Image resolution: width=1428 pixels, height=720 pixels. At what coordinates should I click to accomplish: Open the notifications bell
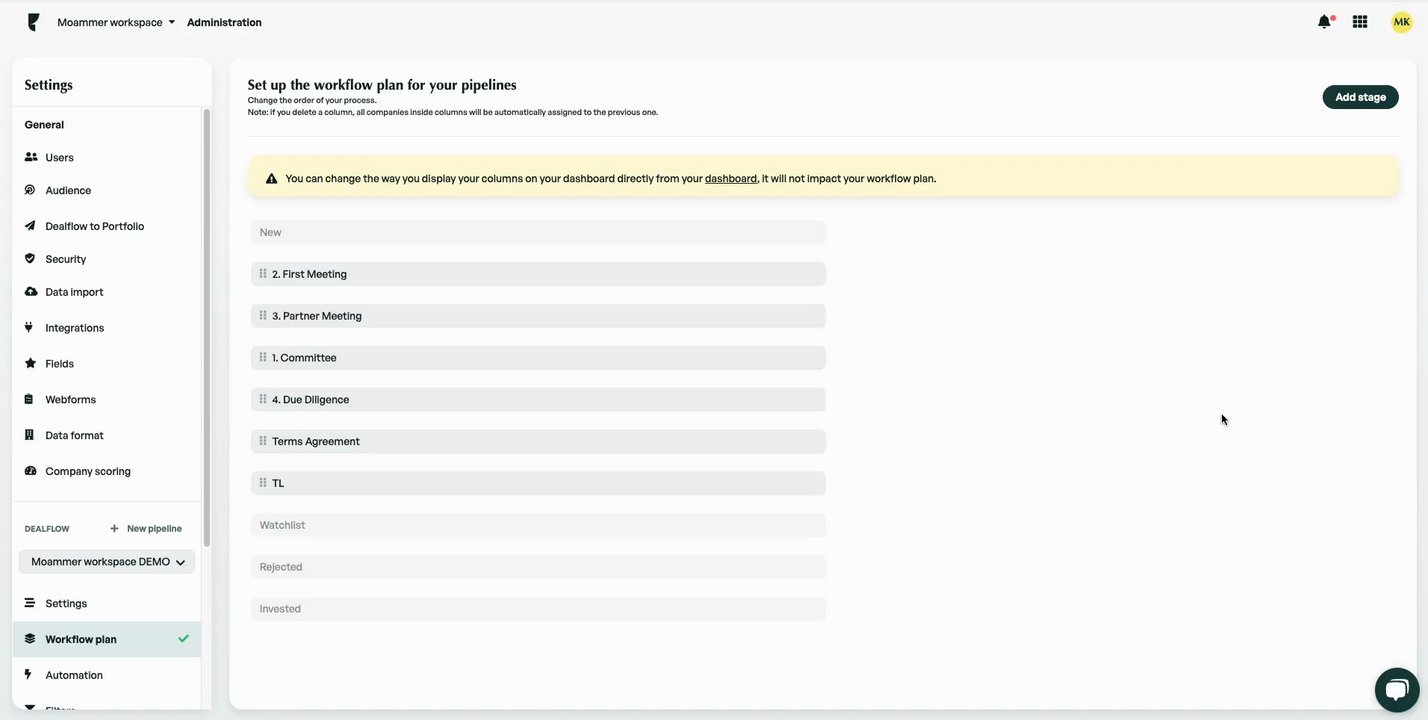click(1324, 22)
